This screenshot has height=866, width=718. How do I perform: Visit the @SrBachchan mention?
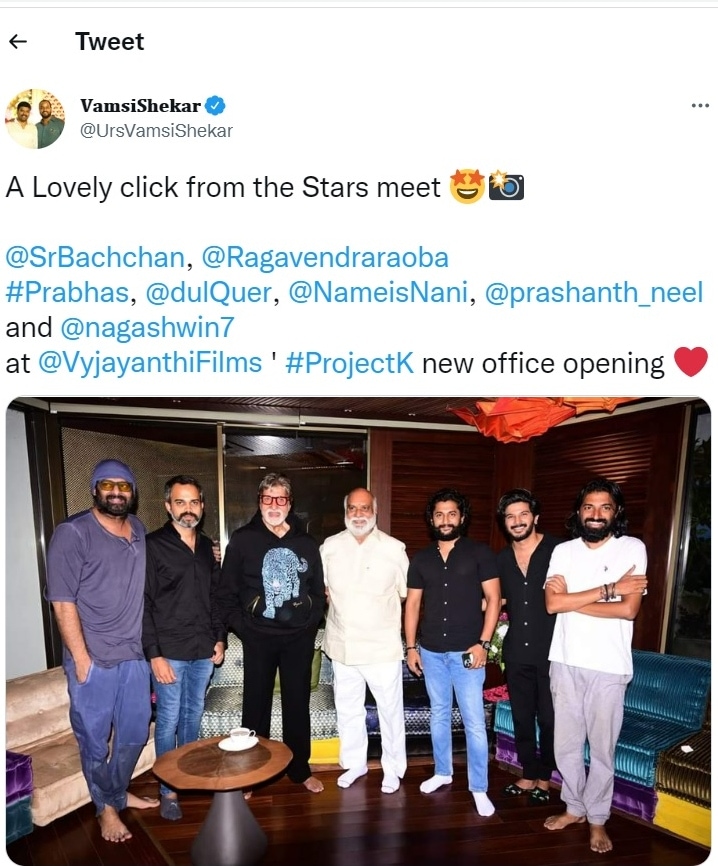click(95, 258)
